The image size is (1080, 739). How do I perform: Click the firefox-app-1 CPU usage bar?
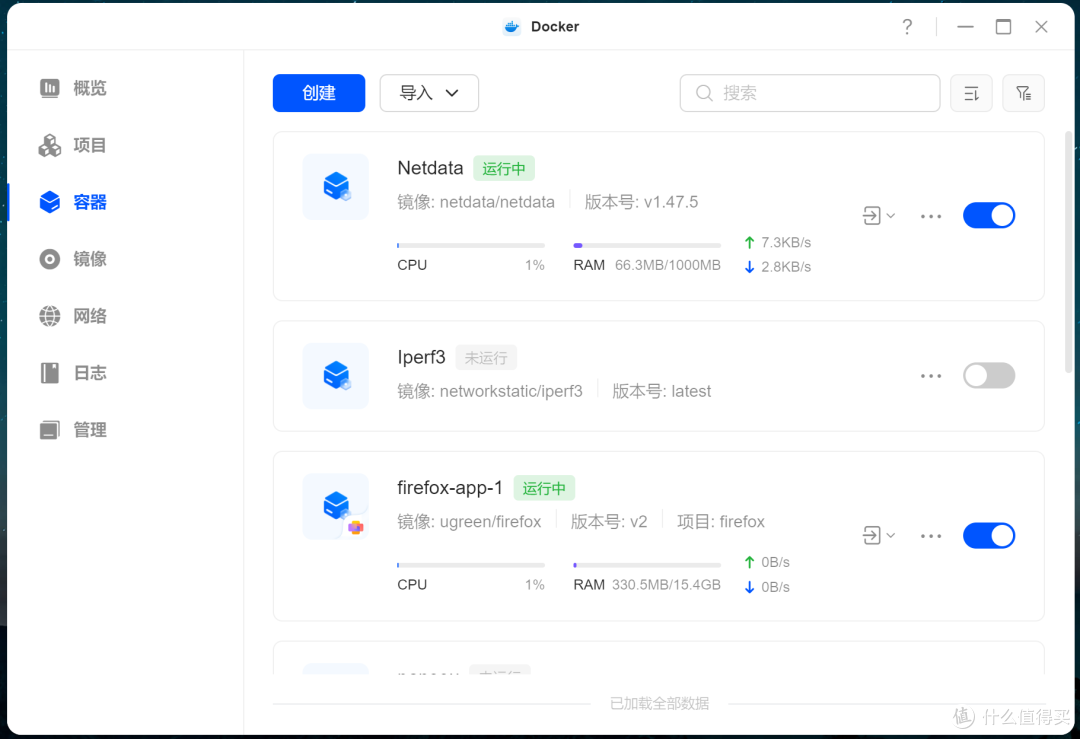pyautogui.click(x=471, y=565)
